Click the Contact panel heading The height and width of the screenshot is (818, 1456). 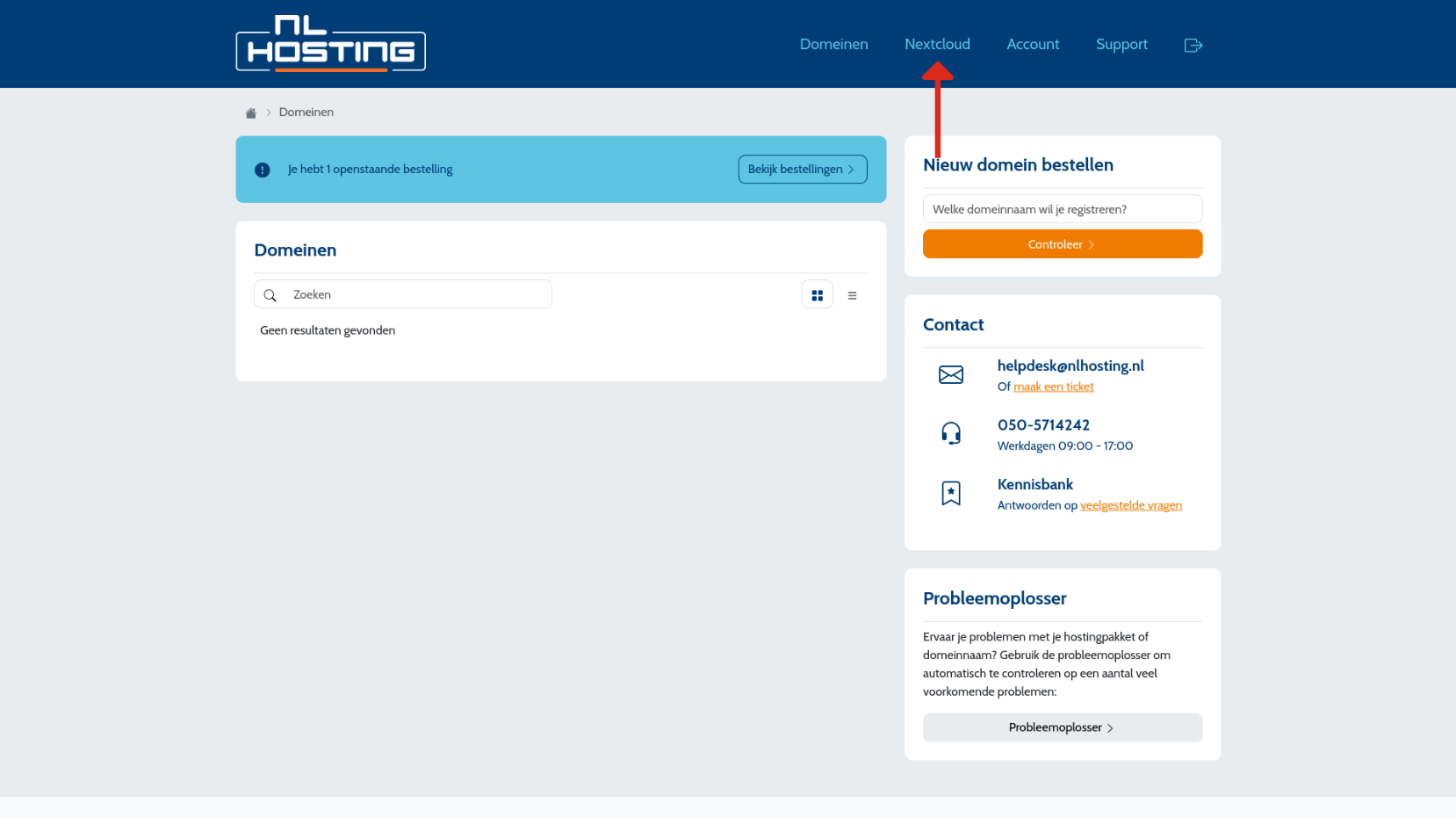pyautogui.click(x=953, y=324)
